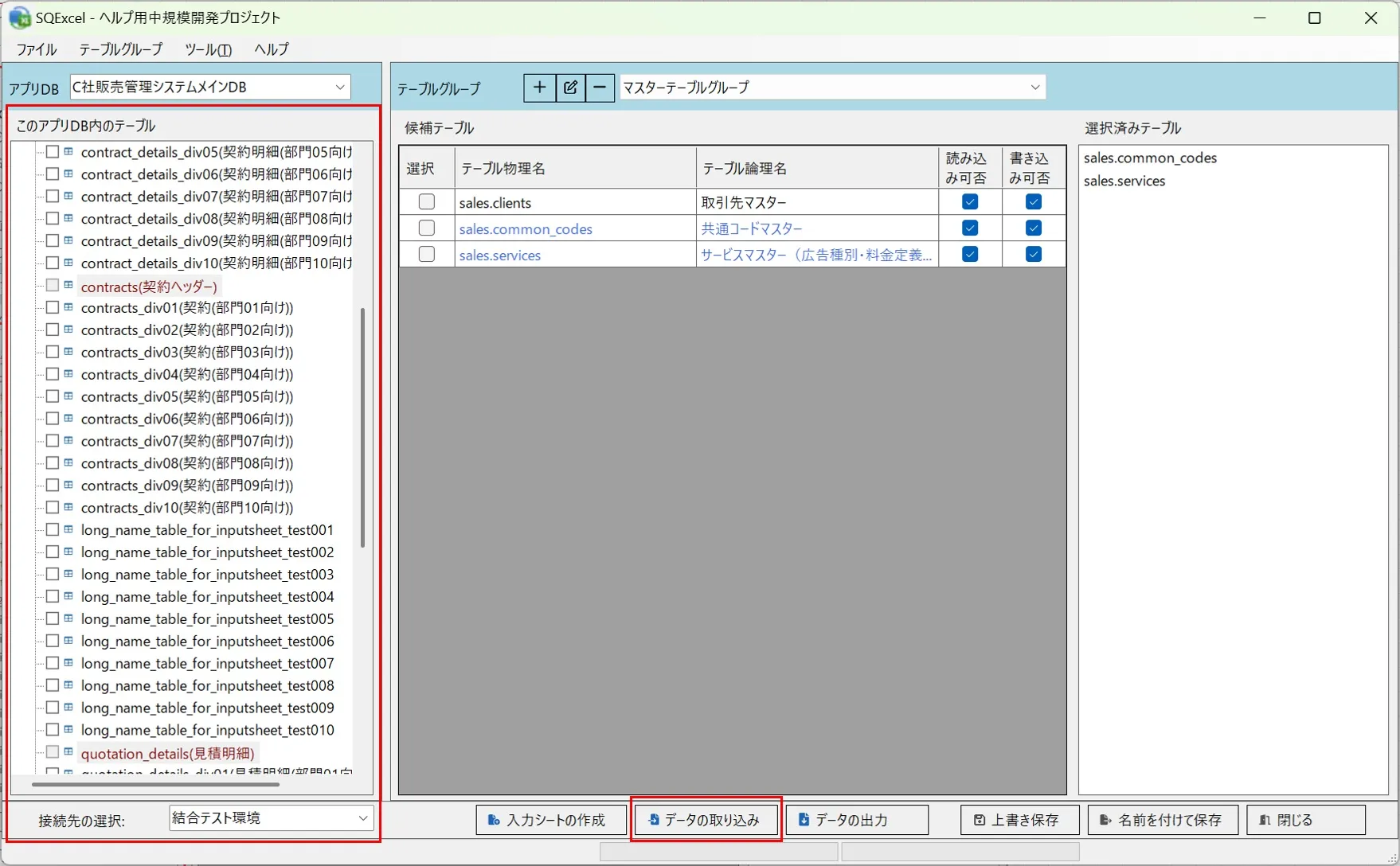Open the ファイル menu
This screenshot has height=866, width=1400.
click(37, 49)
